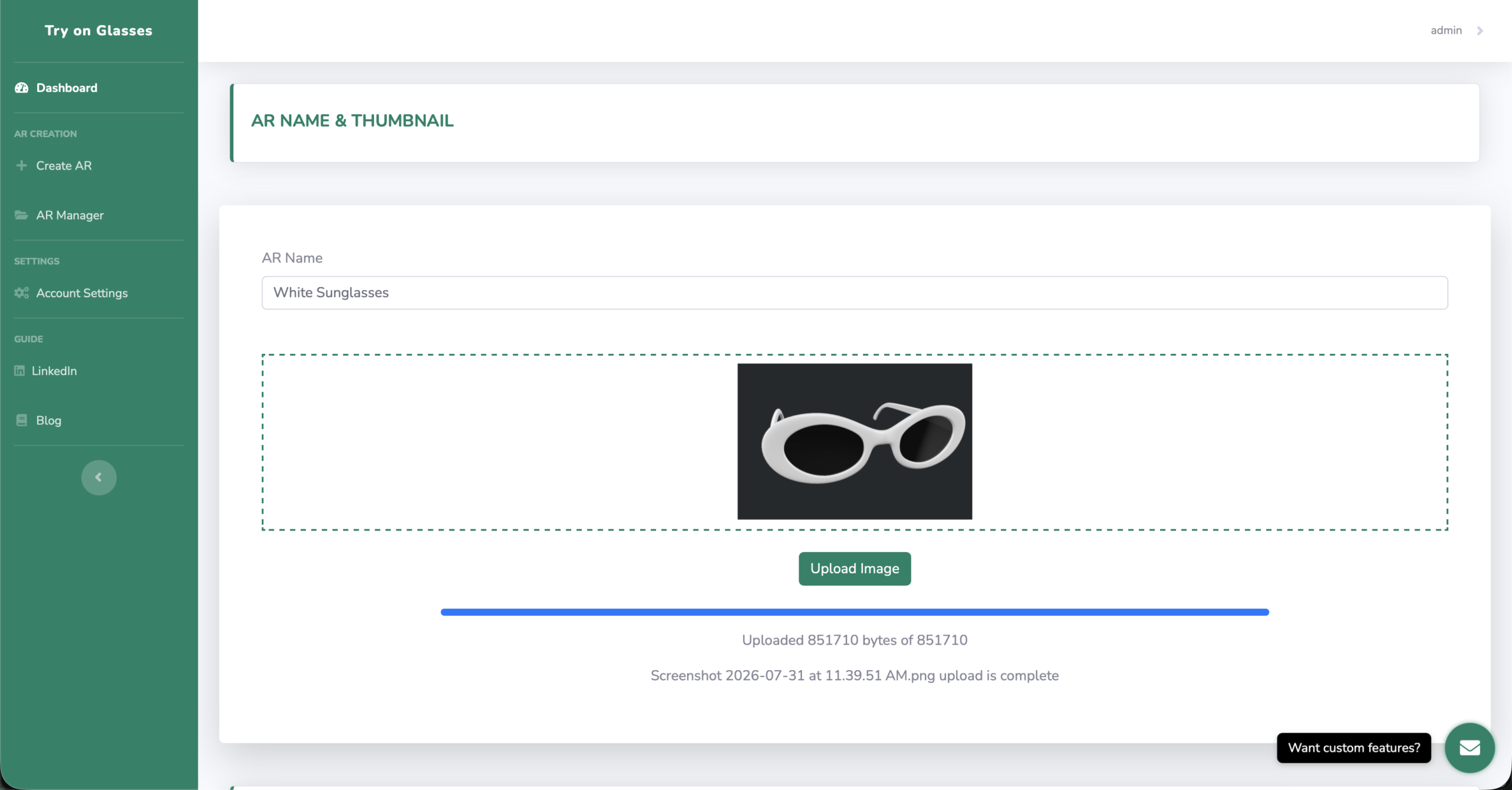Click the LinkedIn logo icon in sidebar
Screen dimensions: 1512x790
pyautogui.click(x=19, y=371)
